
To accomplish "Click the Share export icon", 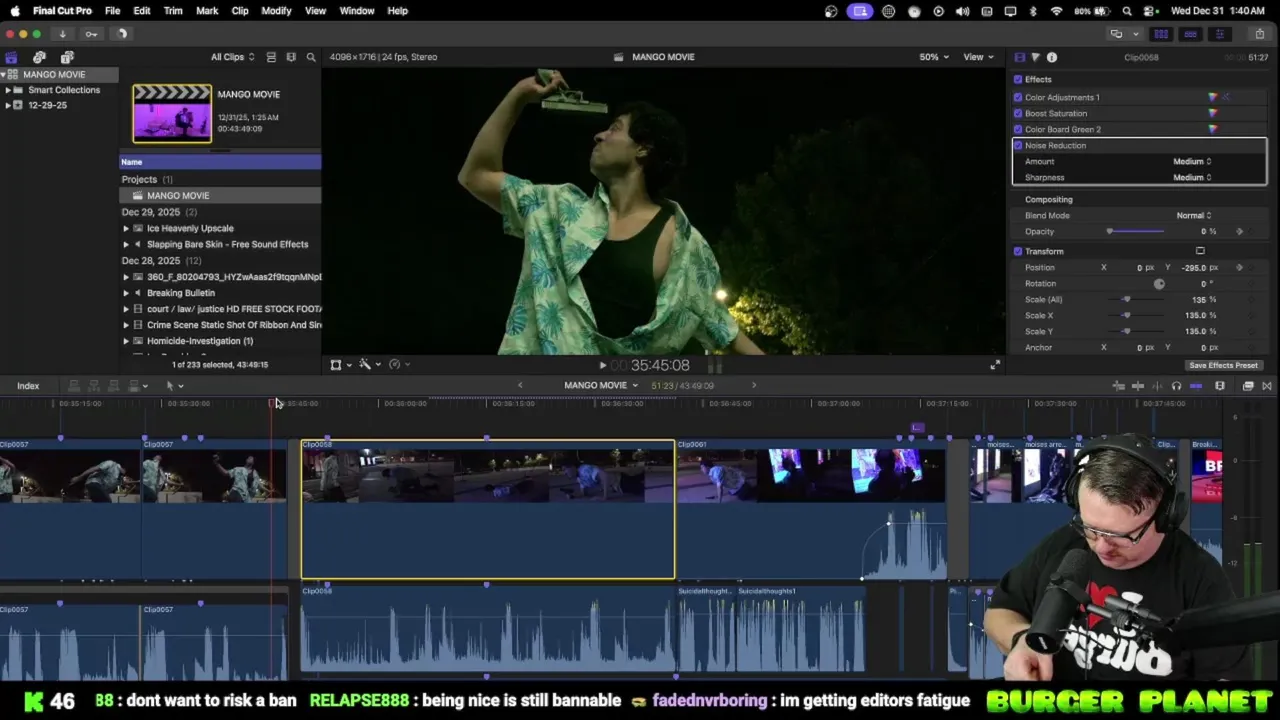I will click(x=1259, y=34).
